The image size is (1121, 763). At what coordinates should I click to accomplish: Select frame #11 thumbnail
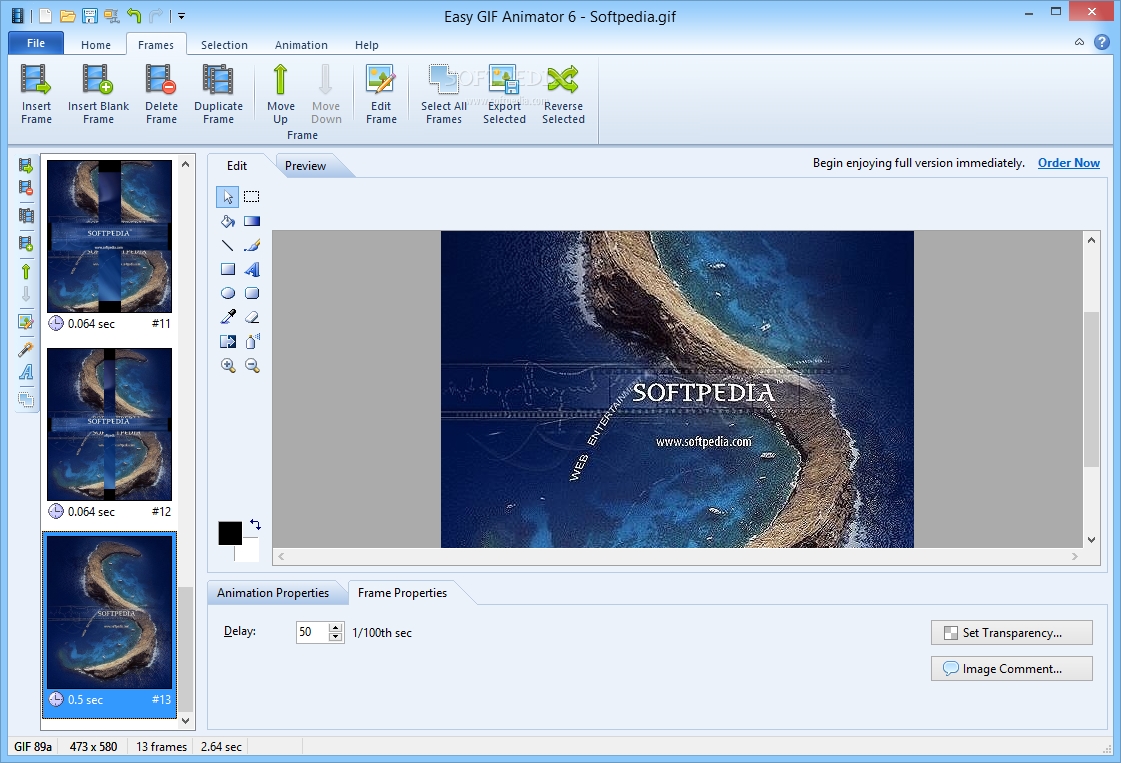[x=109, y=236]
